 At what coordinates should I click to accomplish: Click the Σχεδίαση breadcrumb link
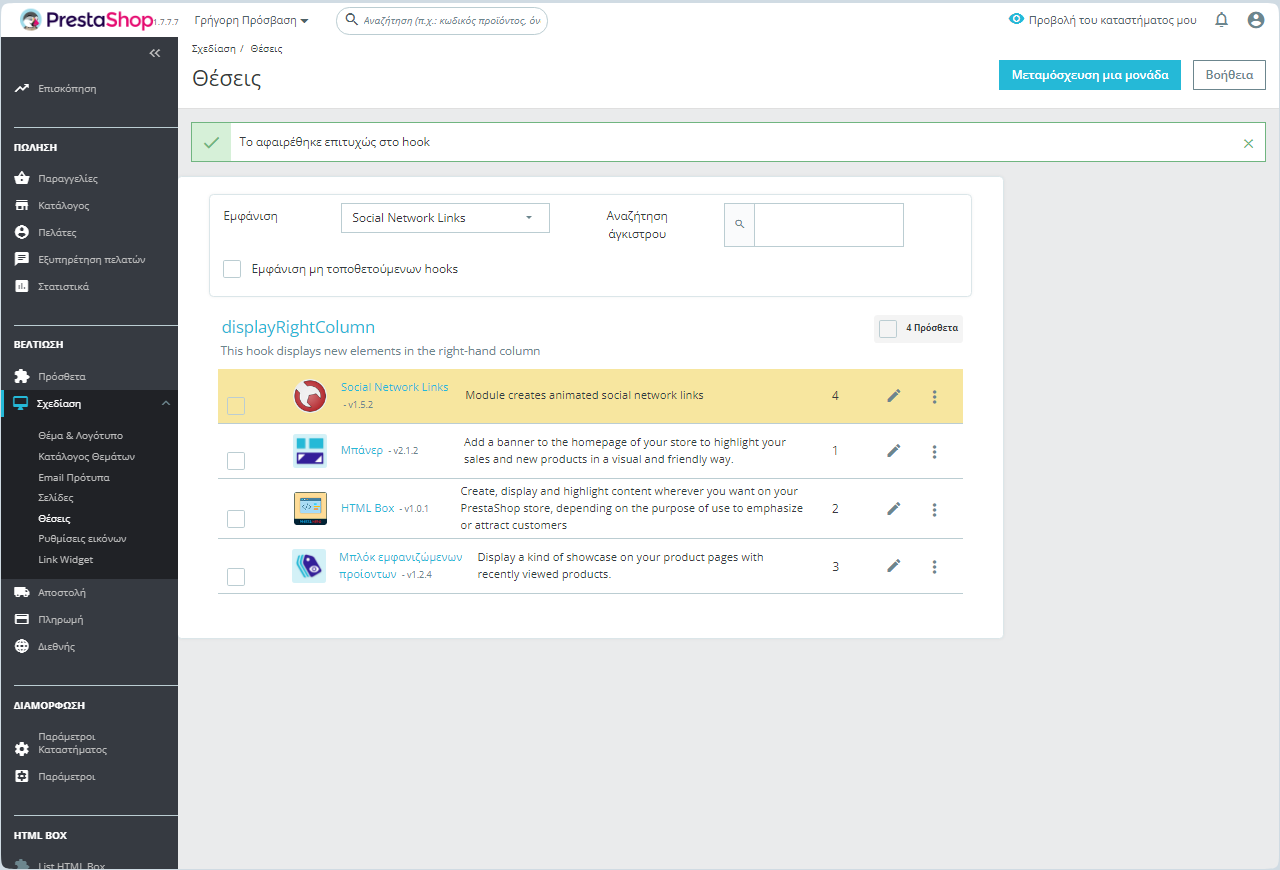(214, 48)
